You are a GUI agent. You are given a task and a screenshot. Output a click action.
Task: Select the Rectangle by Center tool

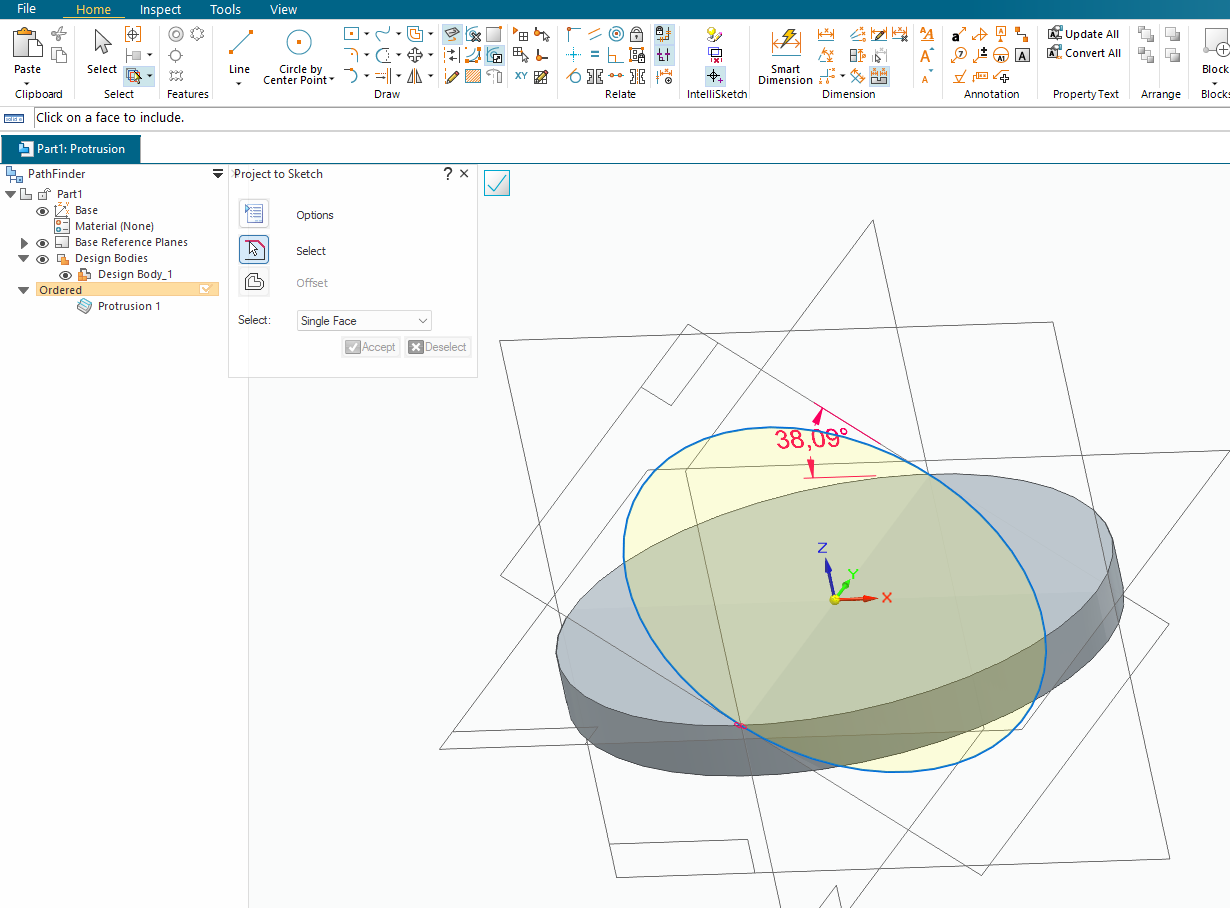point(351,35)
